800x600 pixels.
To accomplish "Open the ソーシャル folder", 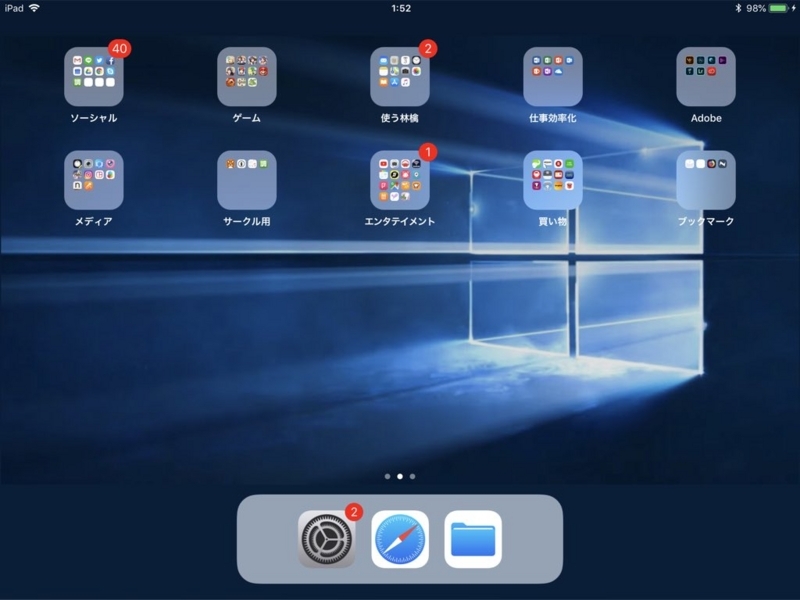I will pyautogui.click(x=94, y=77).
